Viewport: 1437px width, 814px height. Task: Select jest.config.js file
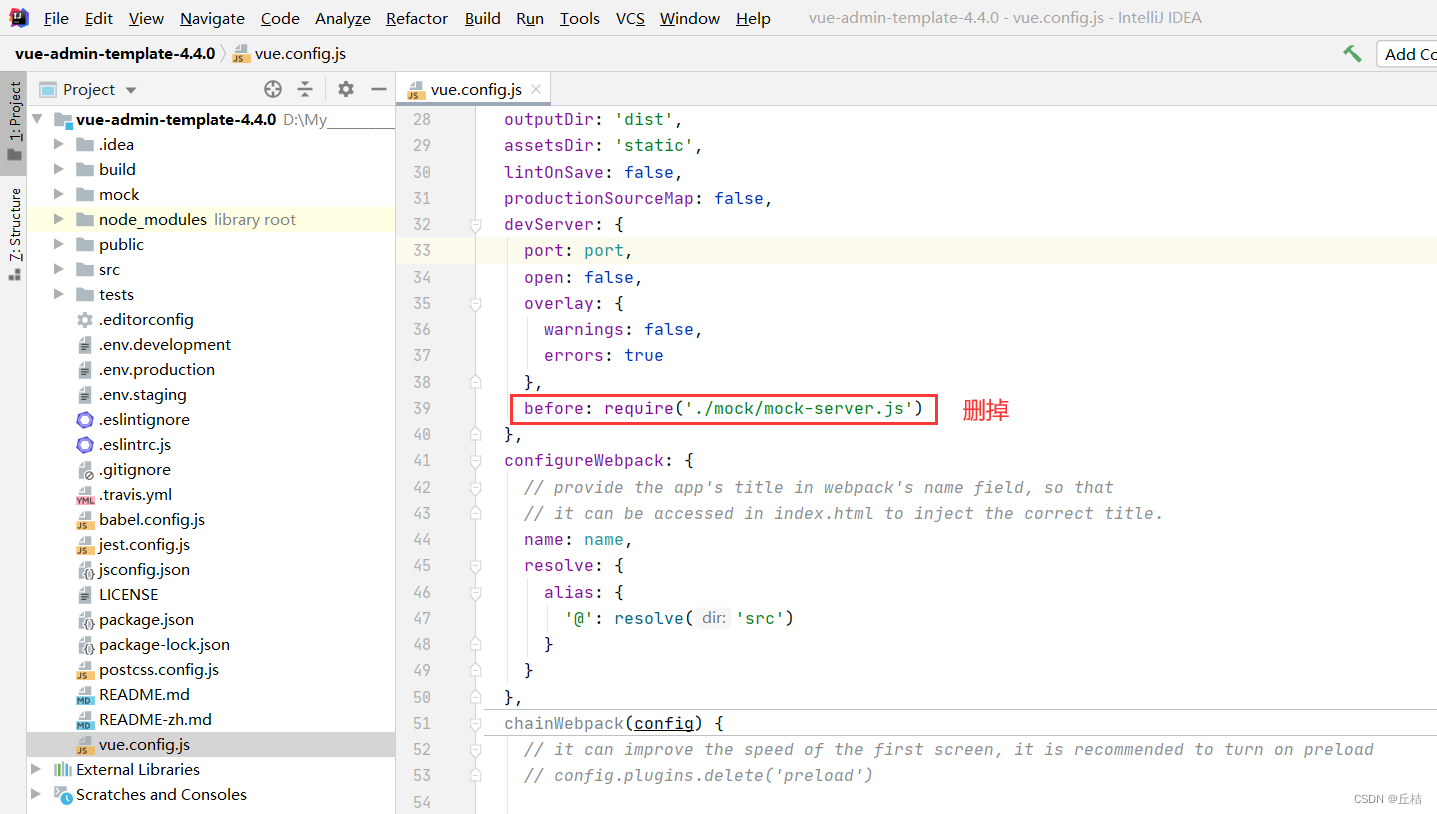tap(144, 544)
